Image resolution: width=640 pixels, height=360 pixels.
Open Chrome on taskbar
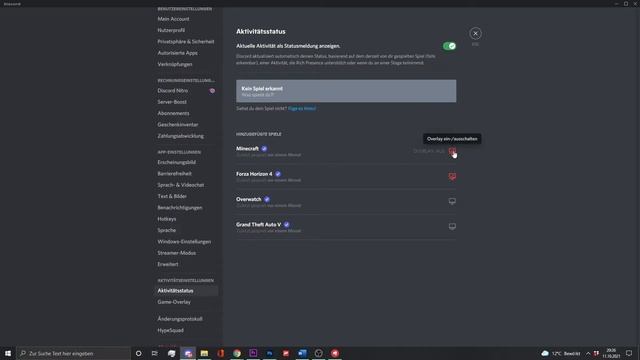tap(237, 353)
